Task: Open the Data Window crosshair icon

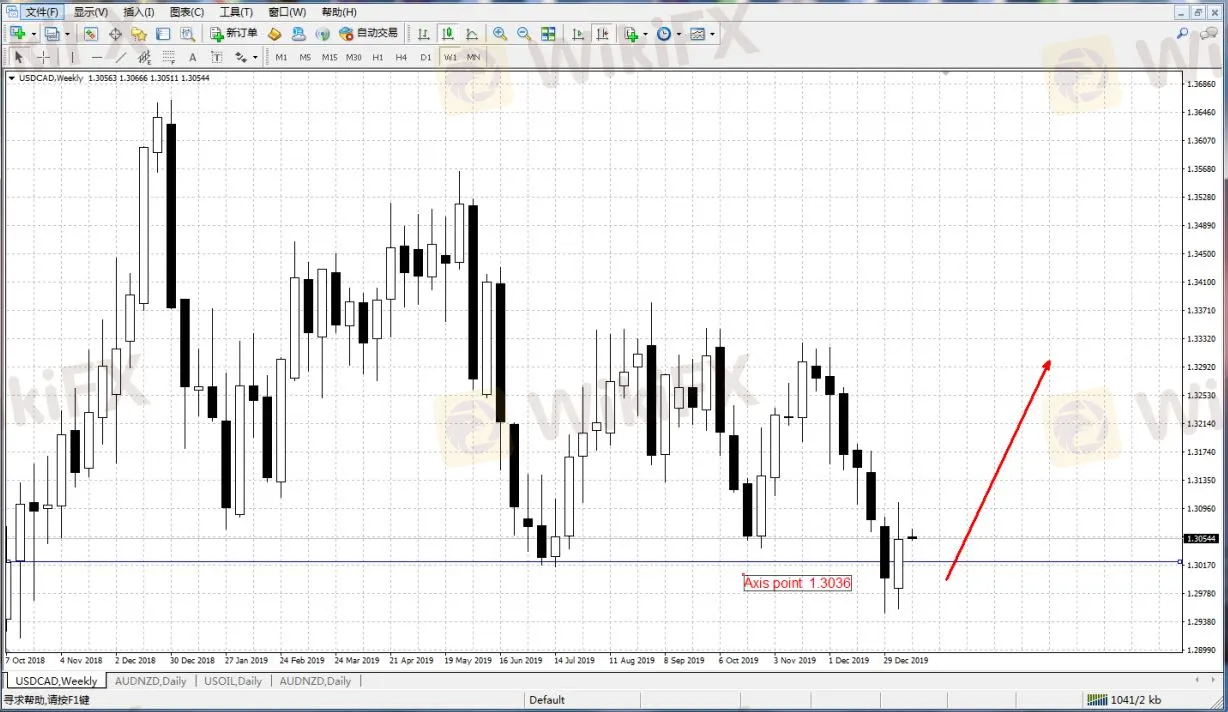Action: pos(115,33)
